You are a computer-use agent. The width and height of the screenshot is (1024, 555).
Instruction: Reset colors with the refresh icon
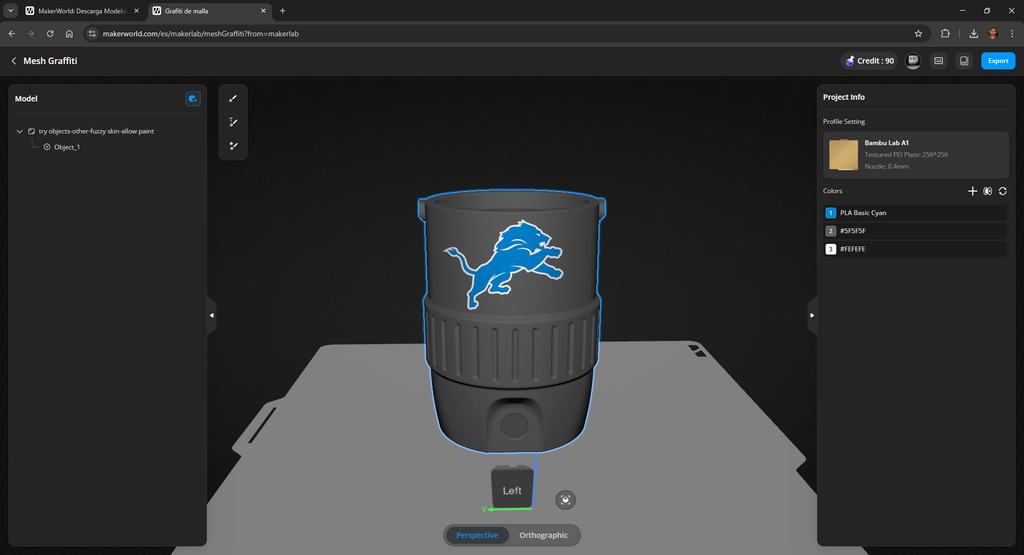[x=1002, y=191]
